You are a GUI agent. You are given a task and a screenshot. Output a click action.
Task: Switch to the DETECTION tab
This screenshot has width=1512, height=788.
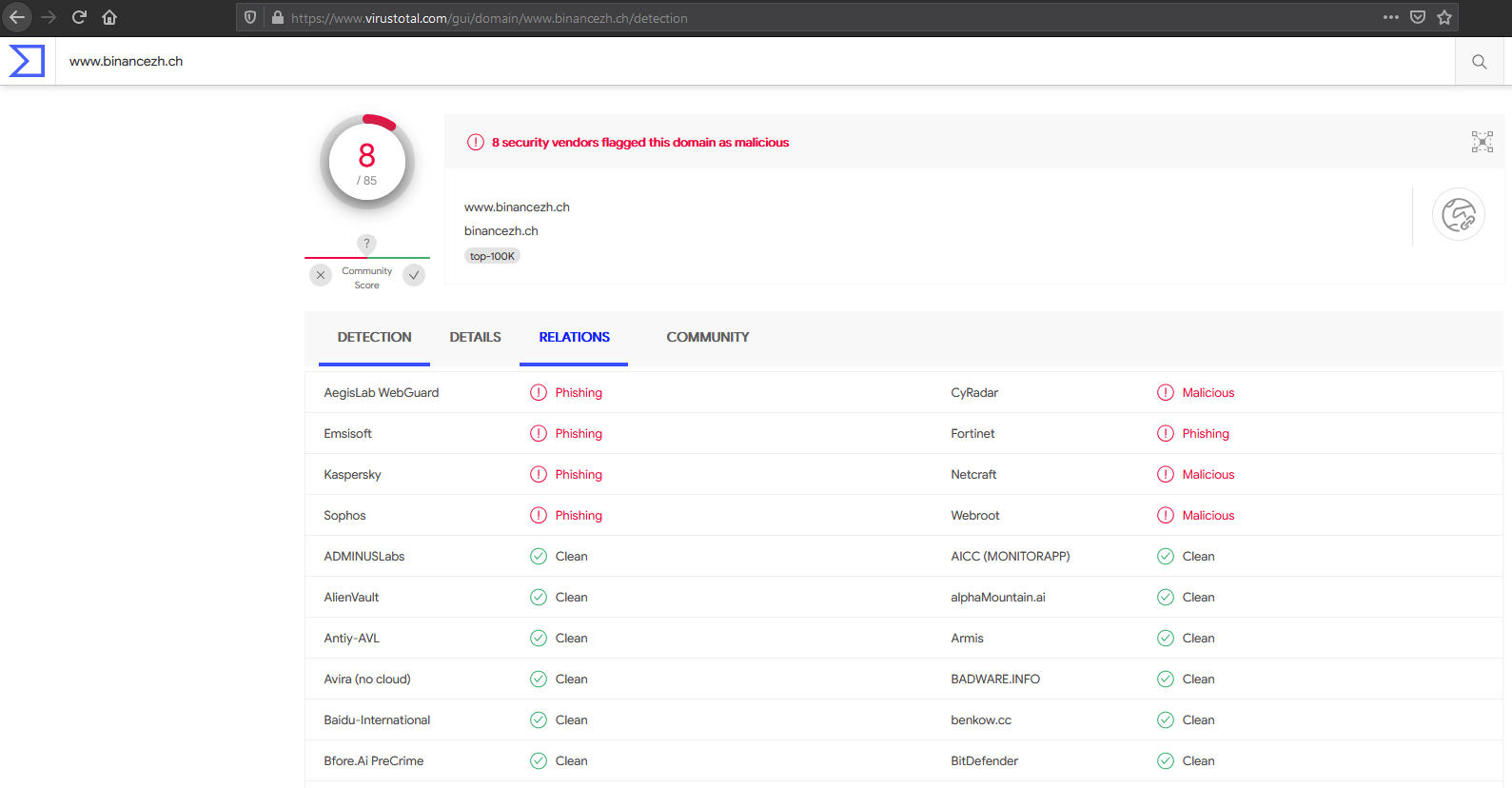(374, 337)
